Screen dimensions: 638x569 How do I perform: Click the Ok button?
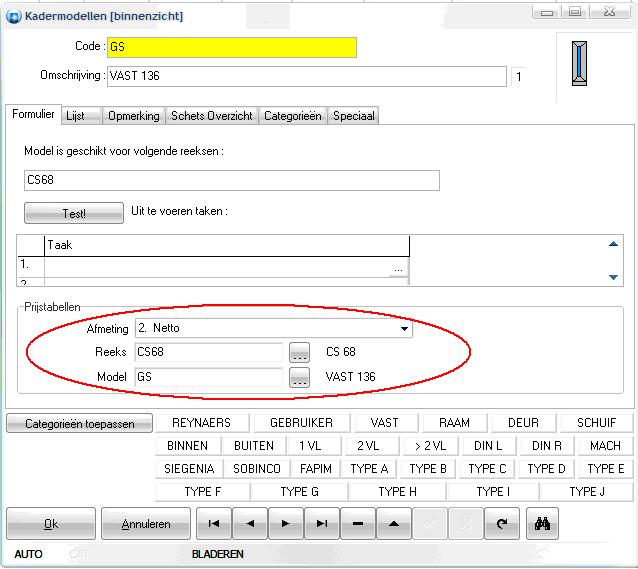pos(51,523)
